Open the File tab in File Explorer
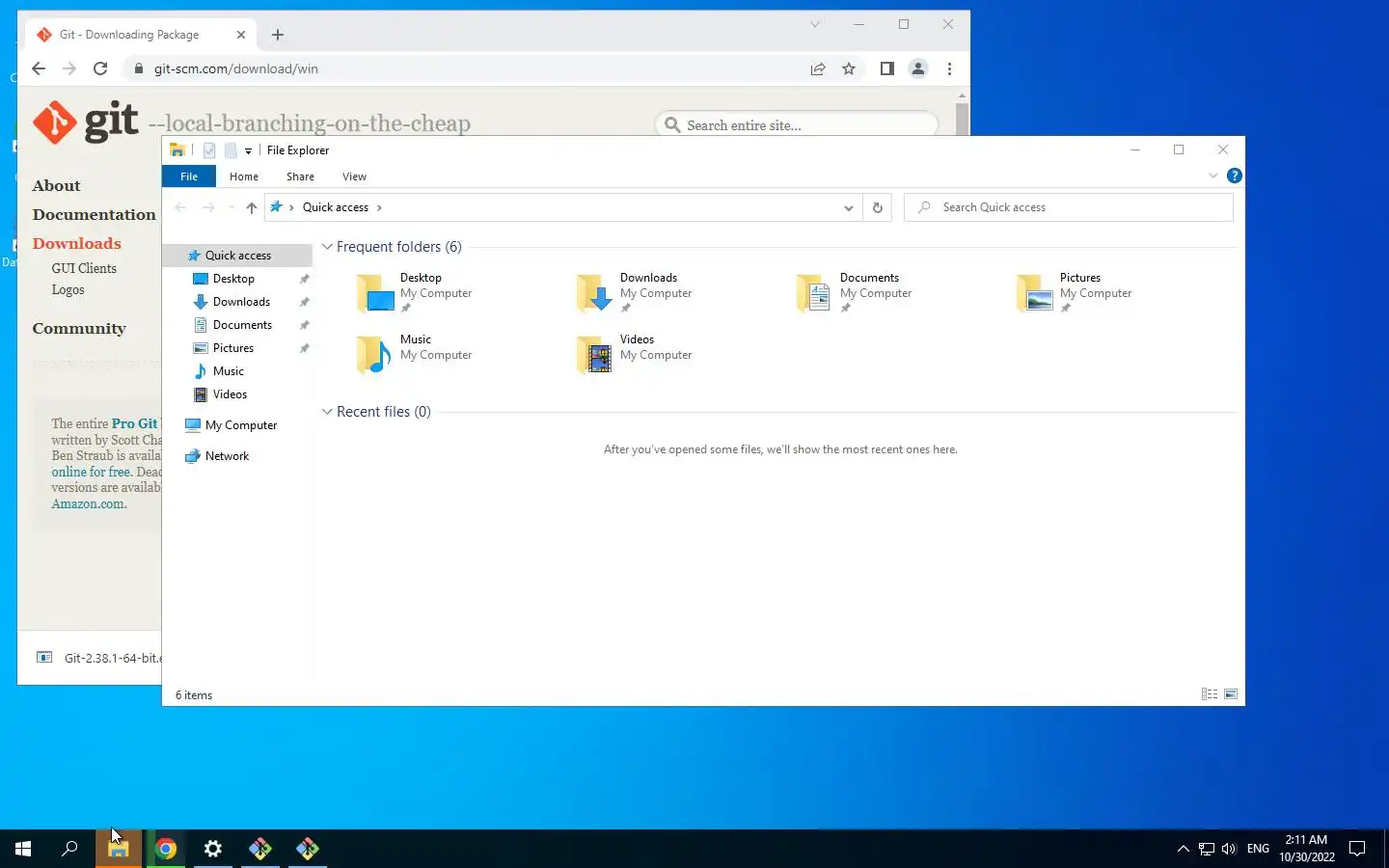 pyautogui.click(x=189, y=176)
